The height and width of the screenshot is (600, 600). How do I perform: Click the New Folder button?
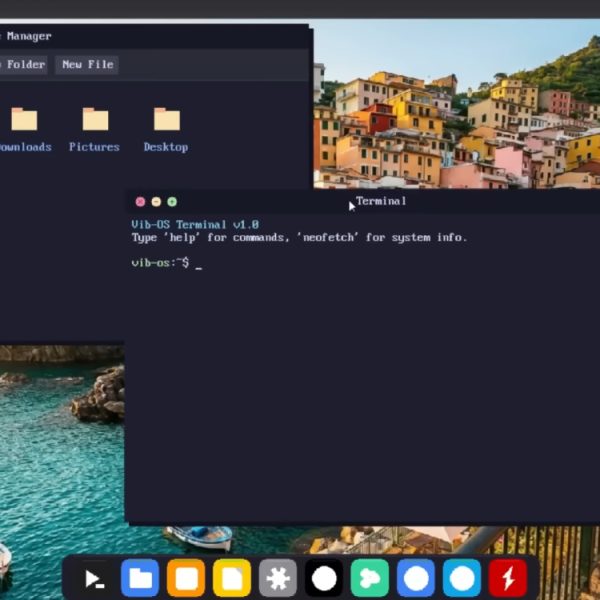[22, 64]
